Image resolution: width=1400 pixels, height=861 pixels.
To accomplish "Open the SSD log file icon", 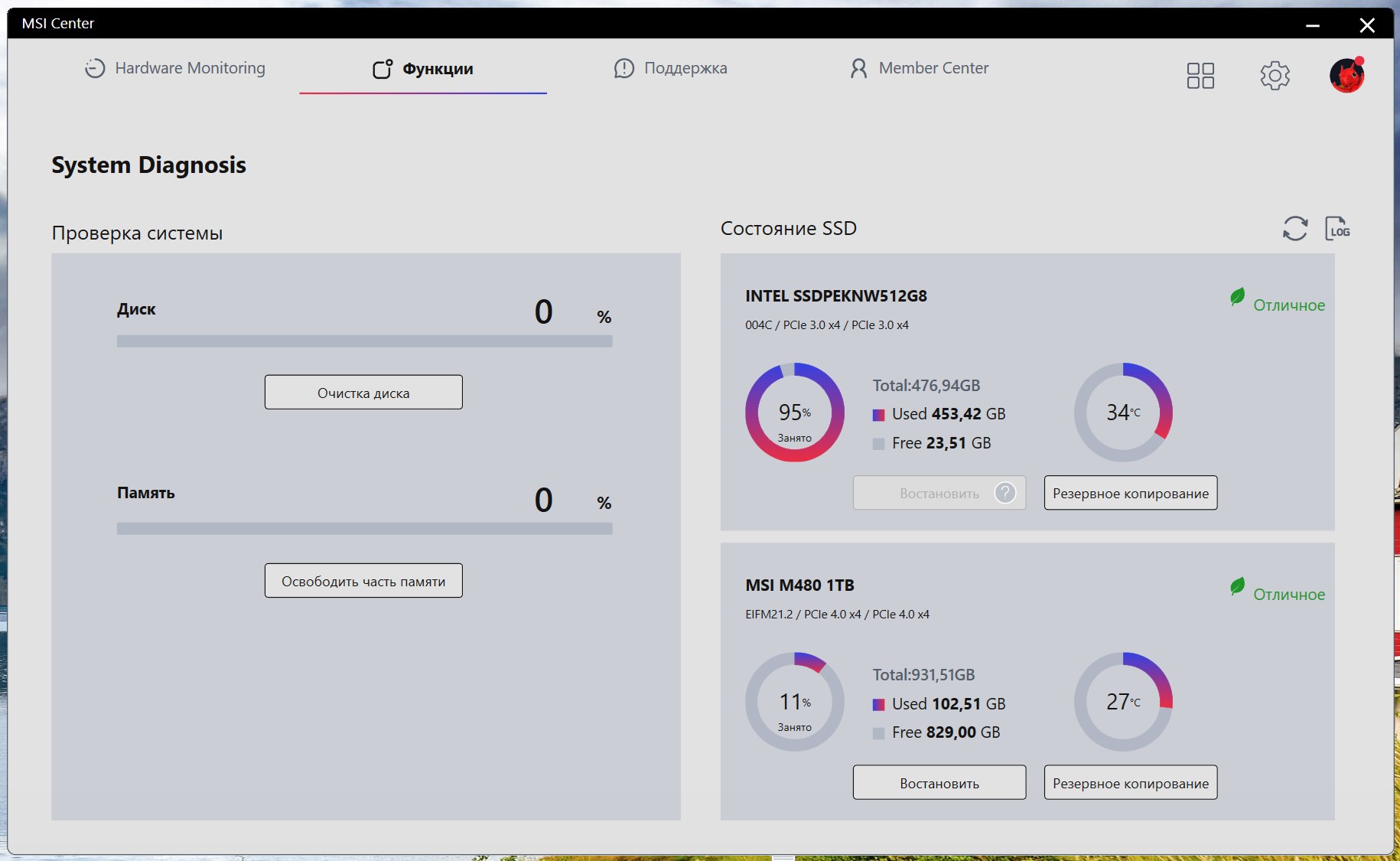I will tap(1337, 228).
